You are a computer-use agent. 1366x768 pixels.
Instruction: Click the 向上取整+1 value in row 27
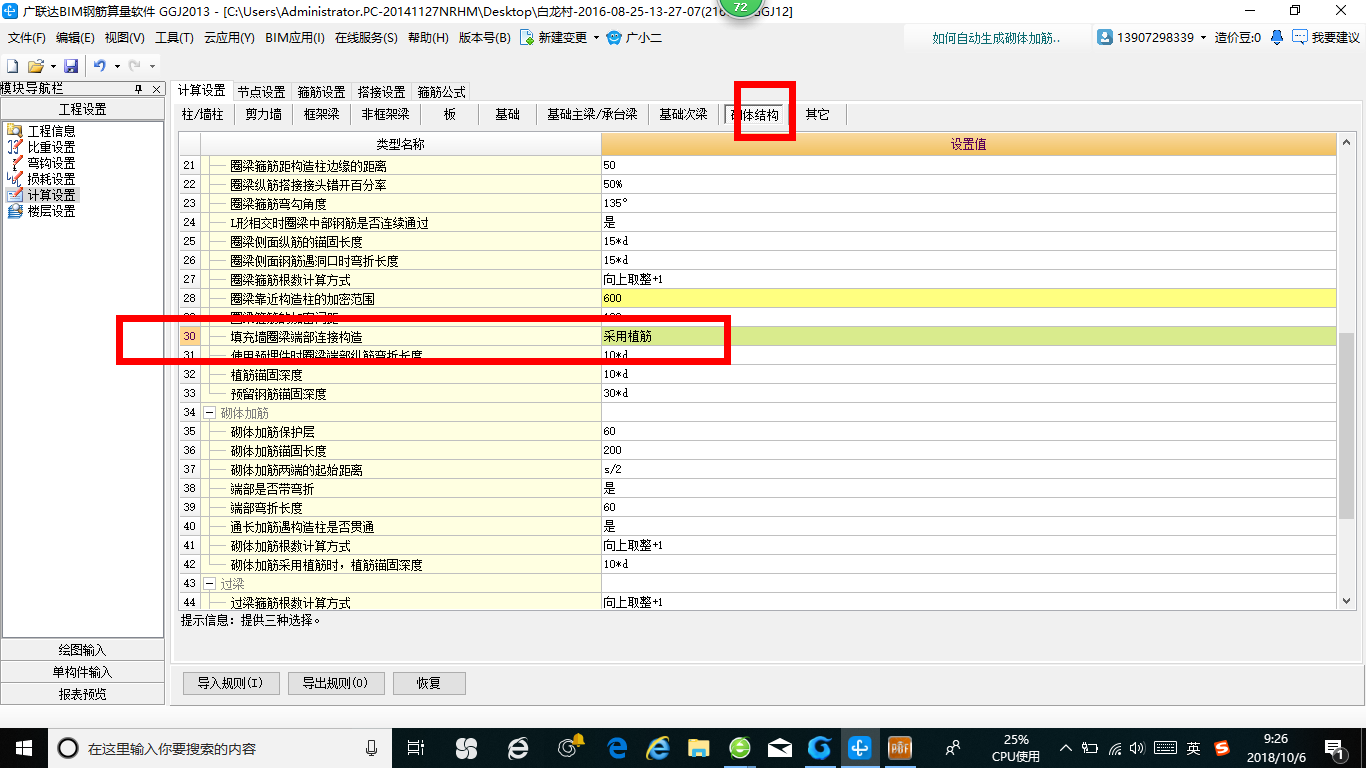tap(968, 280)
